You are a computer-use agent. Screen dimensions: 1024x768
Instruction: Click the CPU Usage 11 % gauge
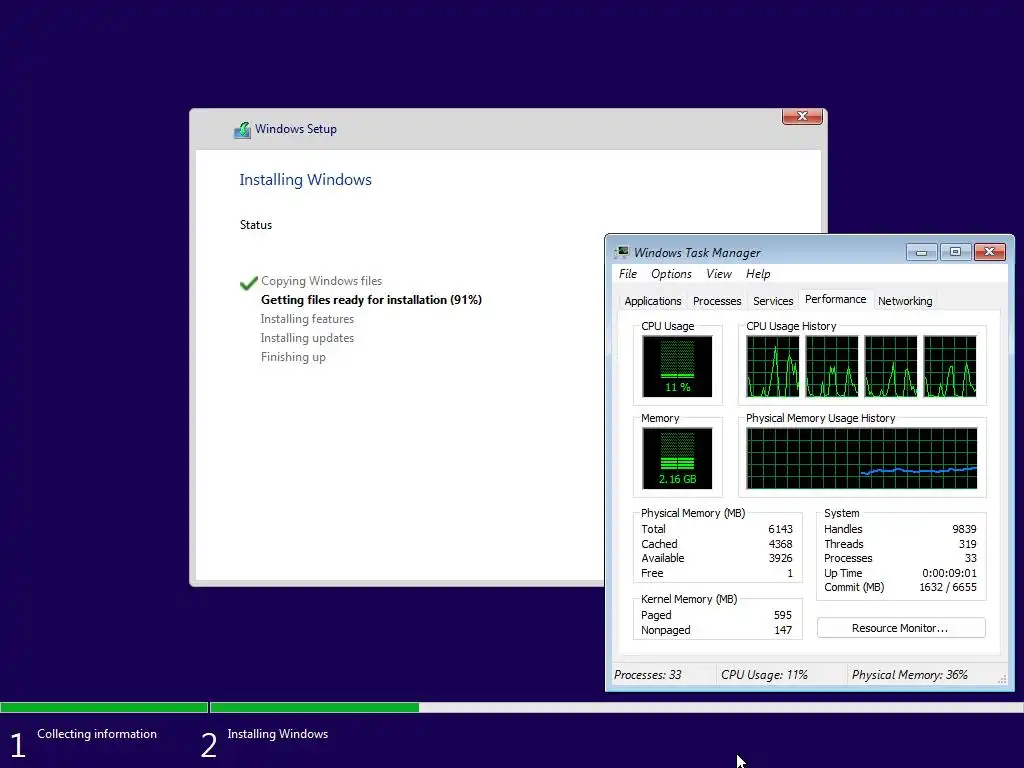[x=677, y=366]
